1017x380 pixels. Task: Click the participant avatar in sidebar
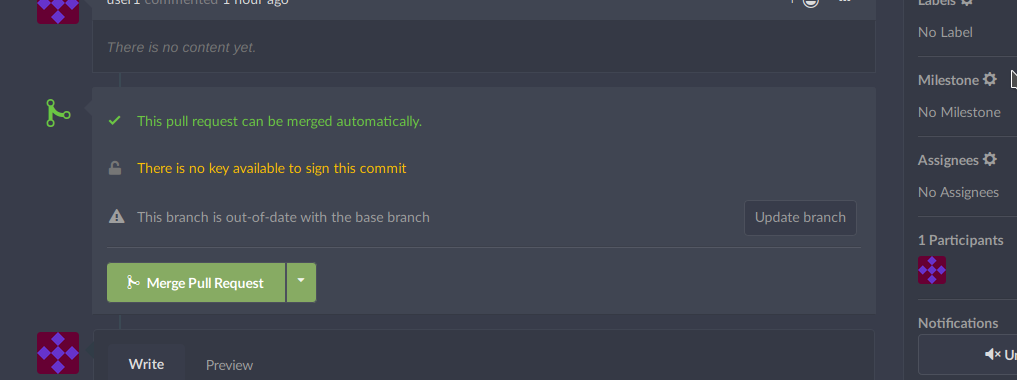click(932, 270)
